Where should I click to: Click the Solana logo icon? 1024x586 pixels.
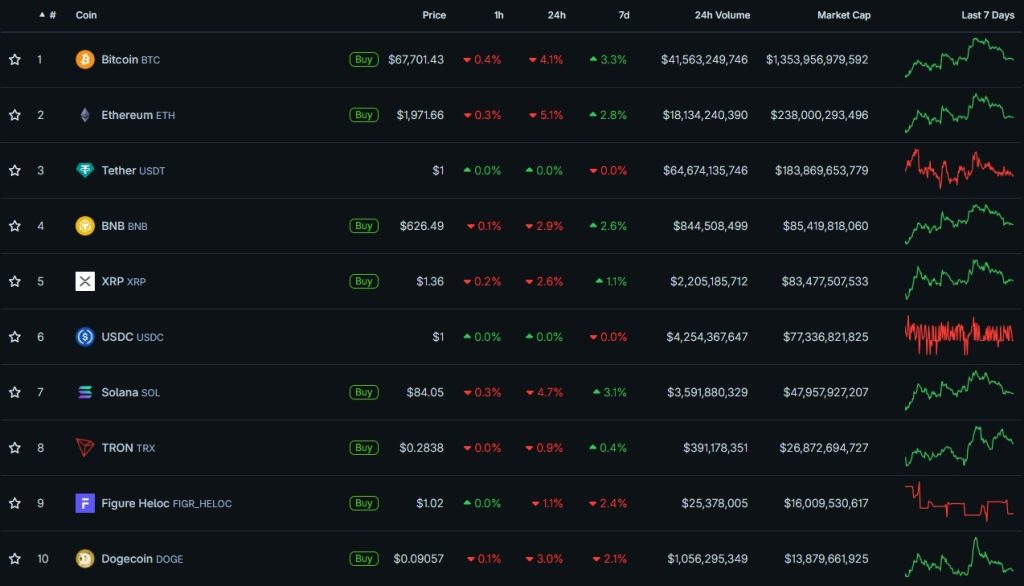[x=85, y=392]
